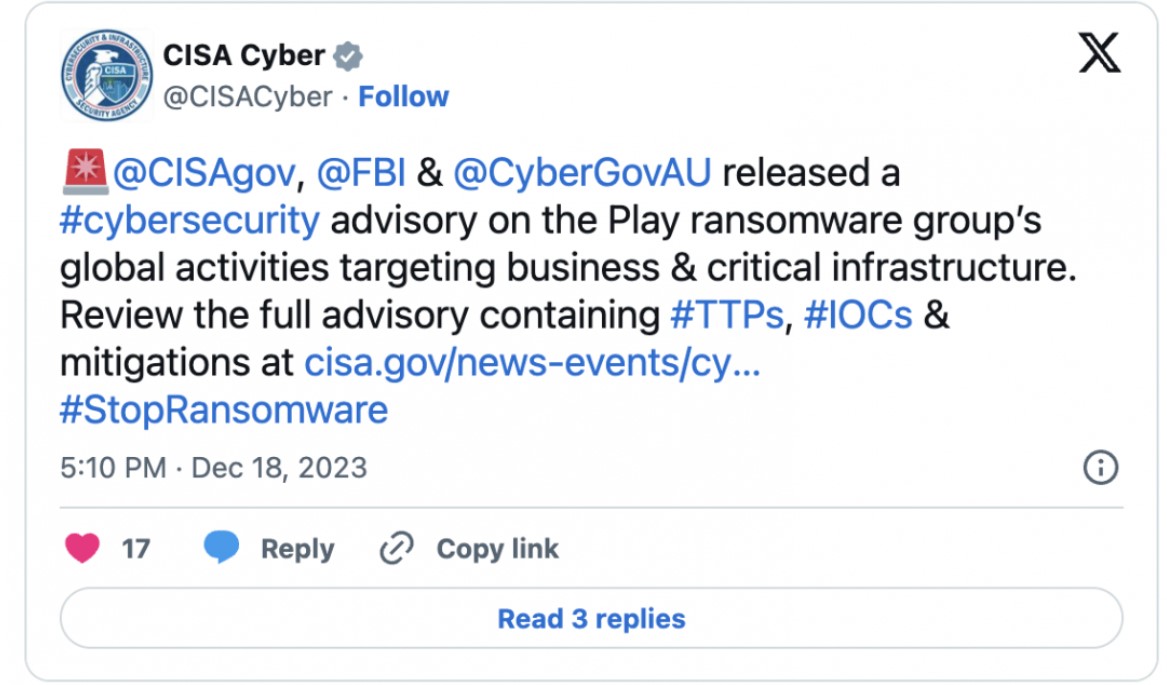This screenshot has height=685, width=1167.
Task: Click the blue reply bubble icon
Action: (221, 547)
